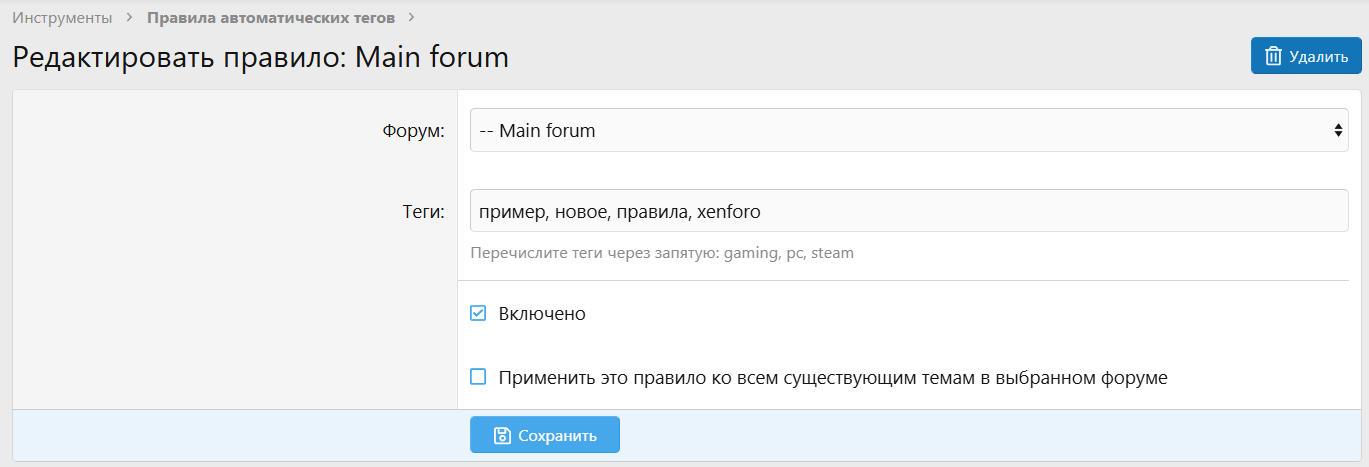The width and height of the screenshot is (1369, 467).
Task: Click the Применить это правило label text
Action: pyautogui.click(x=832, y=378)
